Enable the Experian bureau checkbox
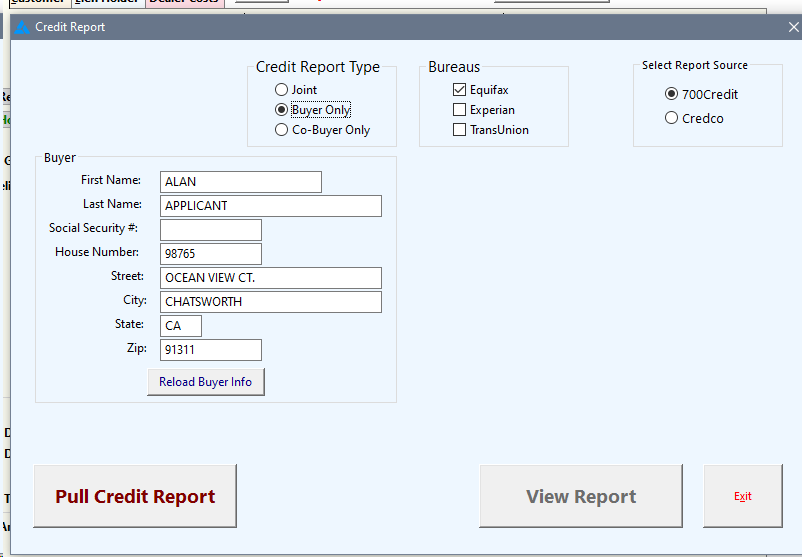The height and width of the screenshot is (557, 802). (x=460, y=110)
